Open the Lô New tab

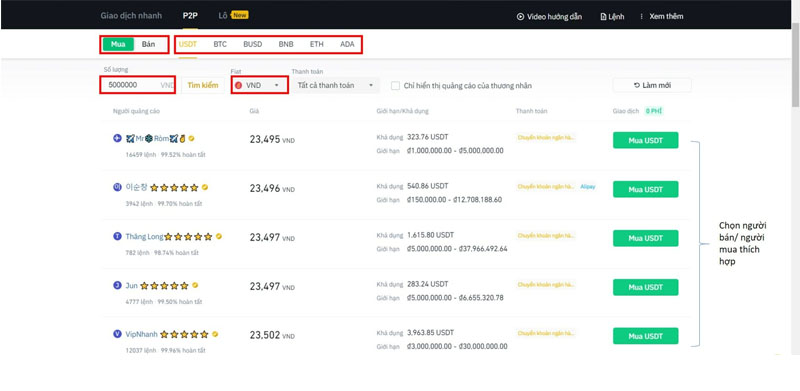click(233, 15)
